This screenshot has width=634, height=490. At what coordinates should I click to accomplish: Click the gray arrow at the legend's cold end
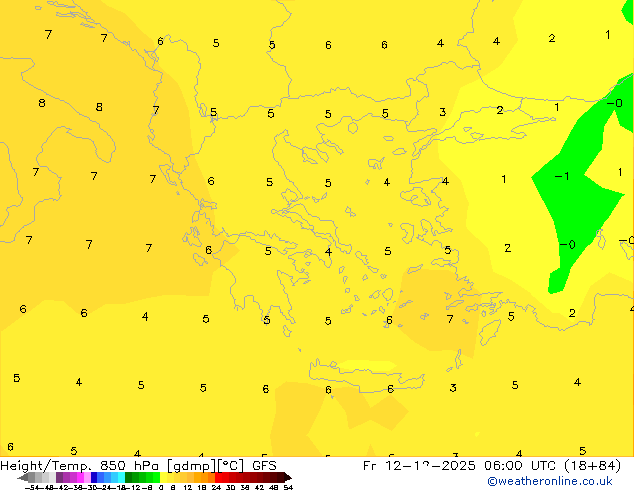tap(23, 477)
